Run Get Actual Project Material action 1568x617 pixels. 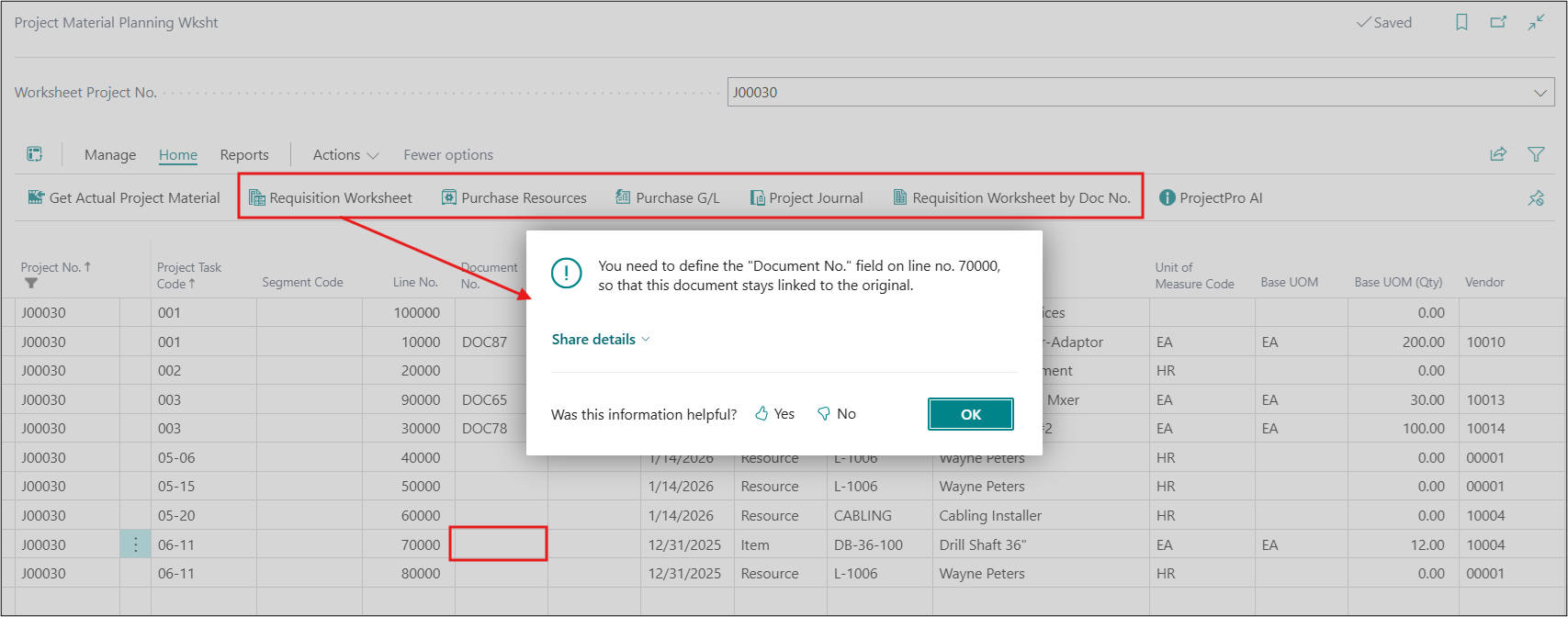coord(124,198)
